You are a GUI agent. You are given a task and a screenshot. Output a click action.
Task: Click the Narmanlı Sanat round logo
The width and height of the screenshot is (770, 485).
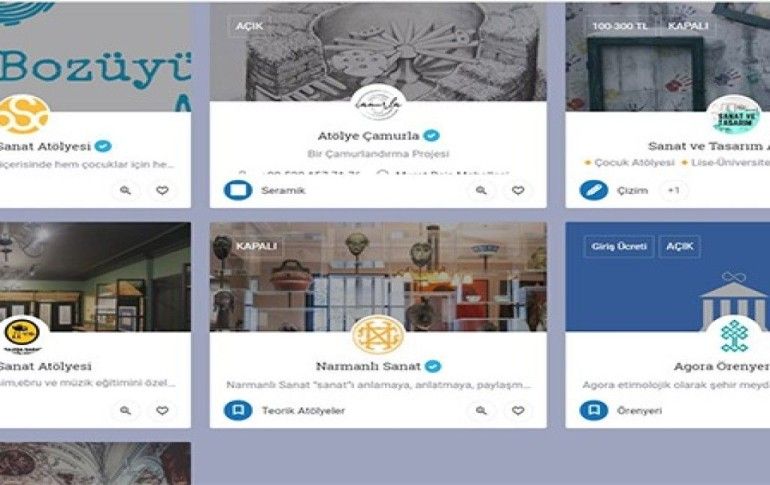[378, 336]
